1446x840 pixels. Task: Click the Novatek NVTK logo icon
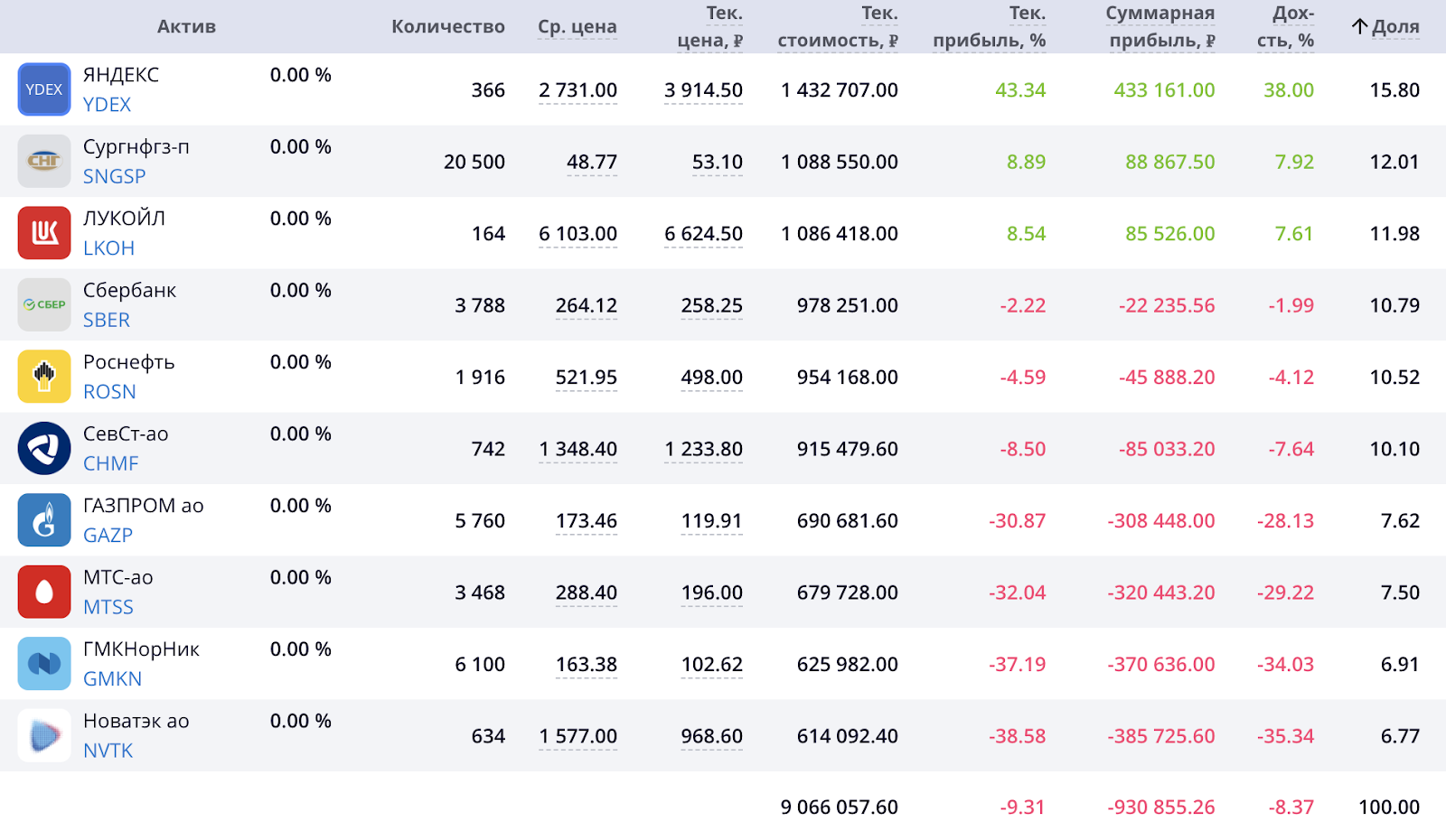pyautogui.click(x=44, y=736)
